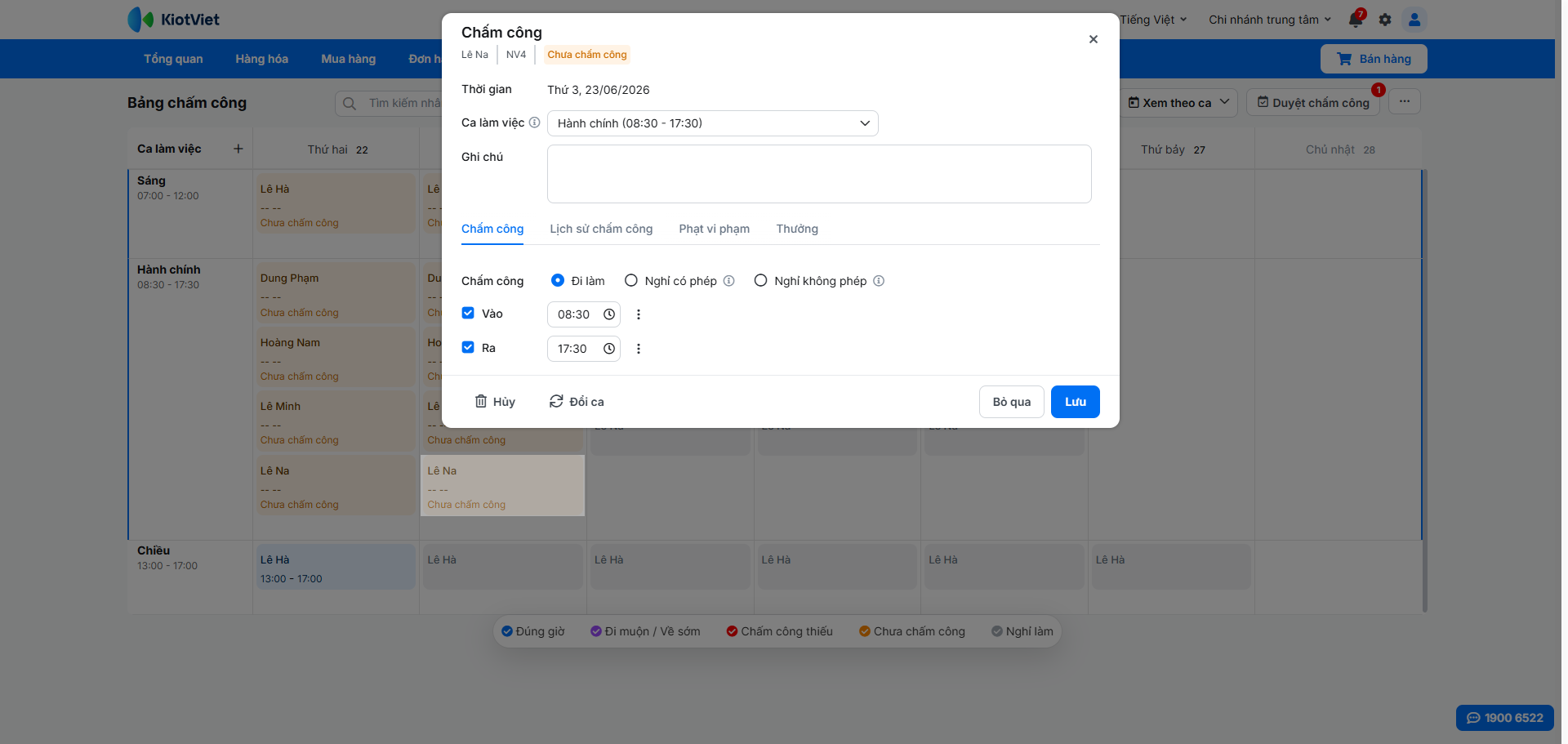1568x744 pixels.
Task: Open the settings gear icon
Action: tap(1385, 20)
